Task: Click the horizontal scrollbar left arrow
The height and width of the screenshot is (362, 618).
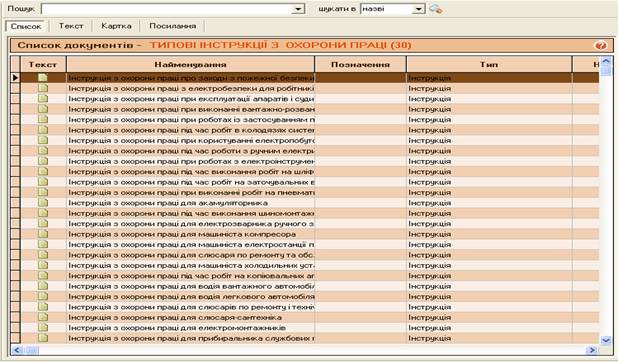Action: pyautogui.click(x=16, y=350)
